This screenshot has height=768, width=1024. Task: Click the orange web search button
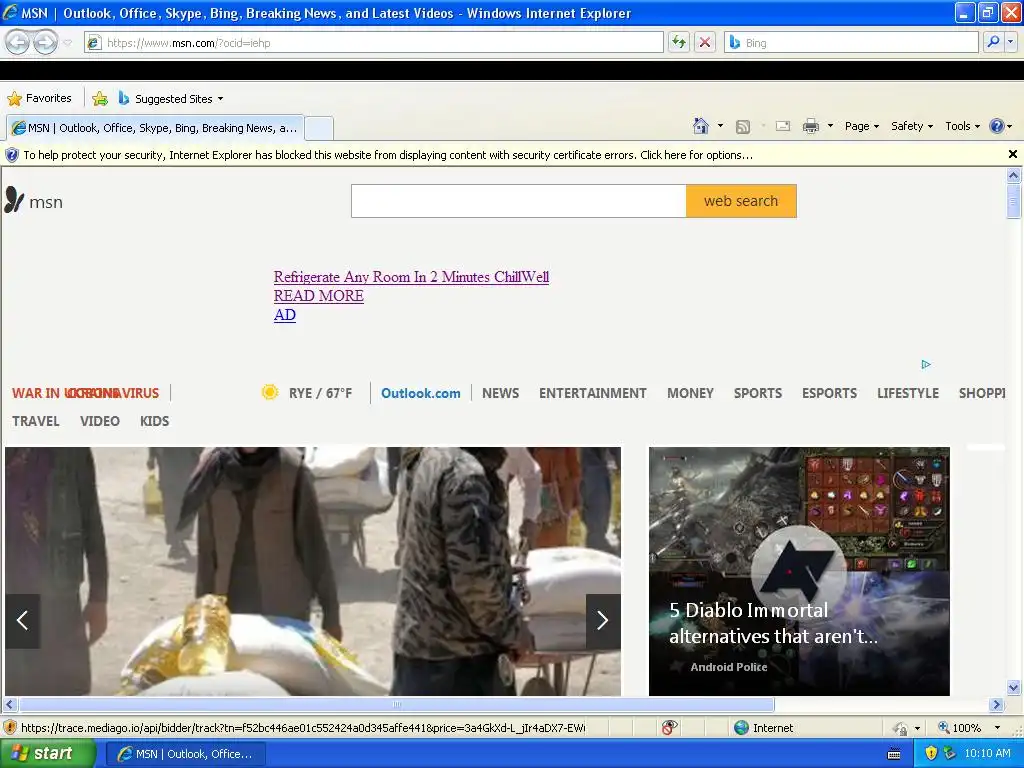741,200
